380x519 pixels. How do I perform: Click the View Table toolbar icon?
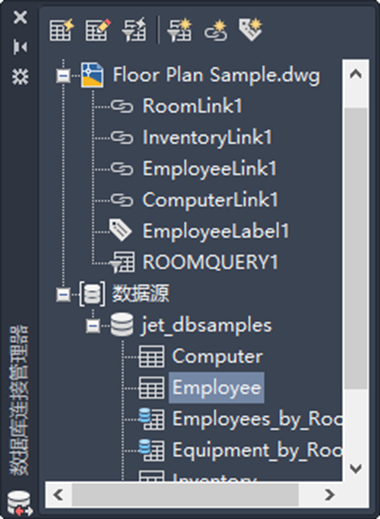tap(62, 30)
